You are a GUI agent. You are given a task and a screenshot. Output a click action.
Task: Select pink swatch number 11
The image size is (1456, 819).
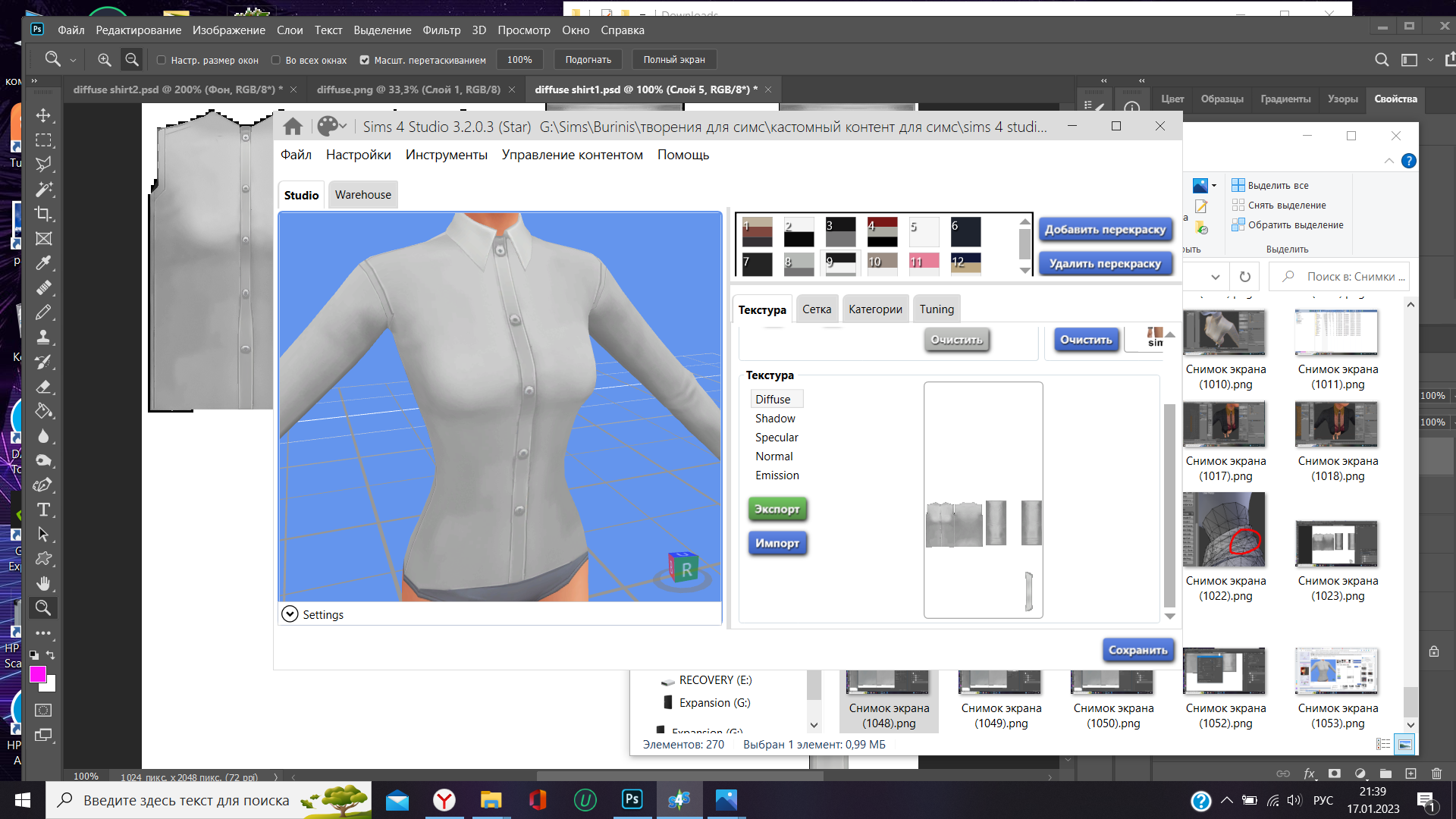pyautogui.click(x=924, y=263)
